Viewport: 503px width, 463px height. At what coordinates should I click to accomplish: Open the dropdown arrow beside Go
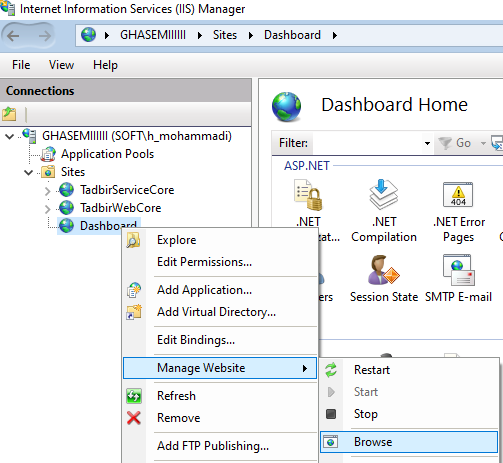(x=483, y=143)
